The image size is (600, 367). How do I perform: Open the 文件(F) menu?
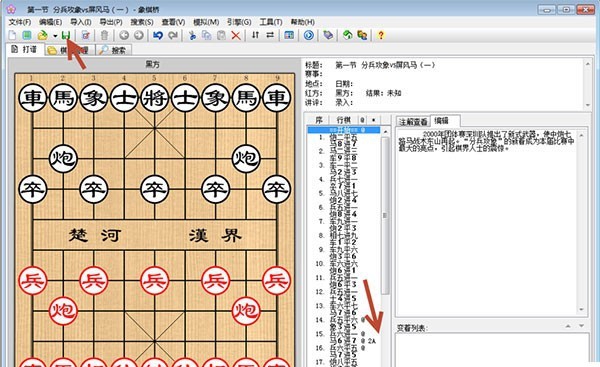[x=20, y=22]
